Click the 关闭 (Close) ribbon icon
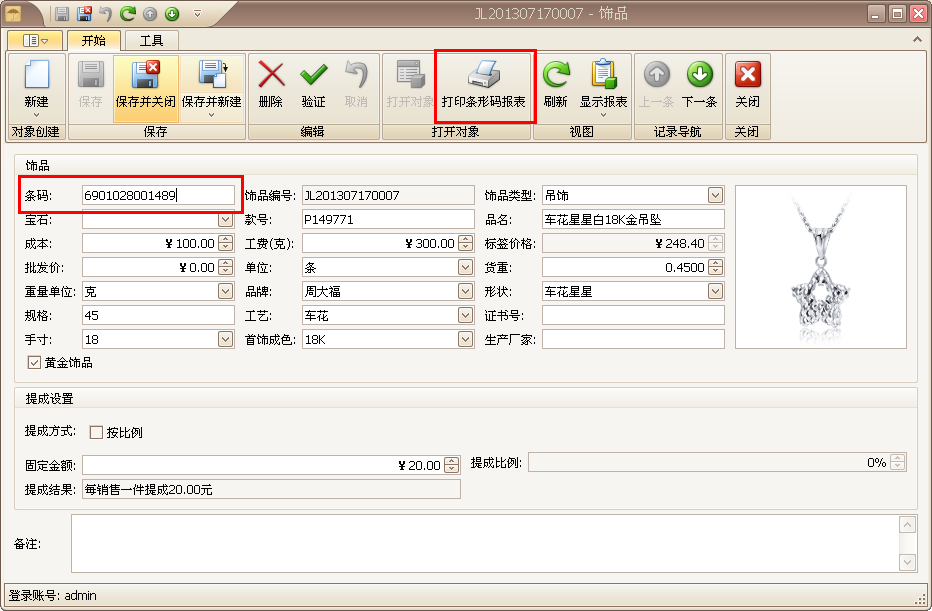932x611 pixels. [747, 76]
